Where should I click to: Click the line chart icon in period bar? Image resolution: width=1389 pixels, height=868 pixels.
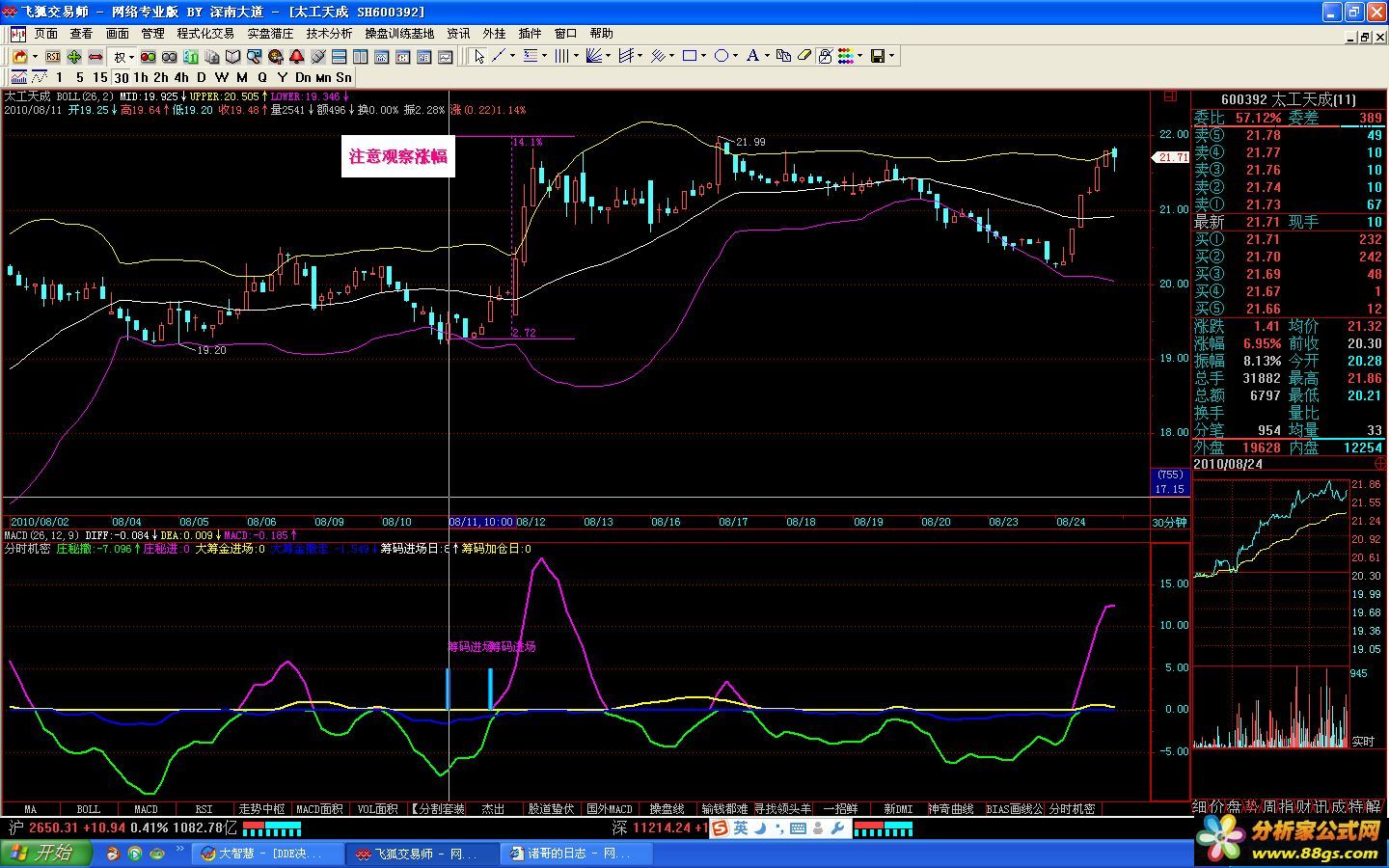pyautogui.click(x=40, y=77)
